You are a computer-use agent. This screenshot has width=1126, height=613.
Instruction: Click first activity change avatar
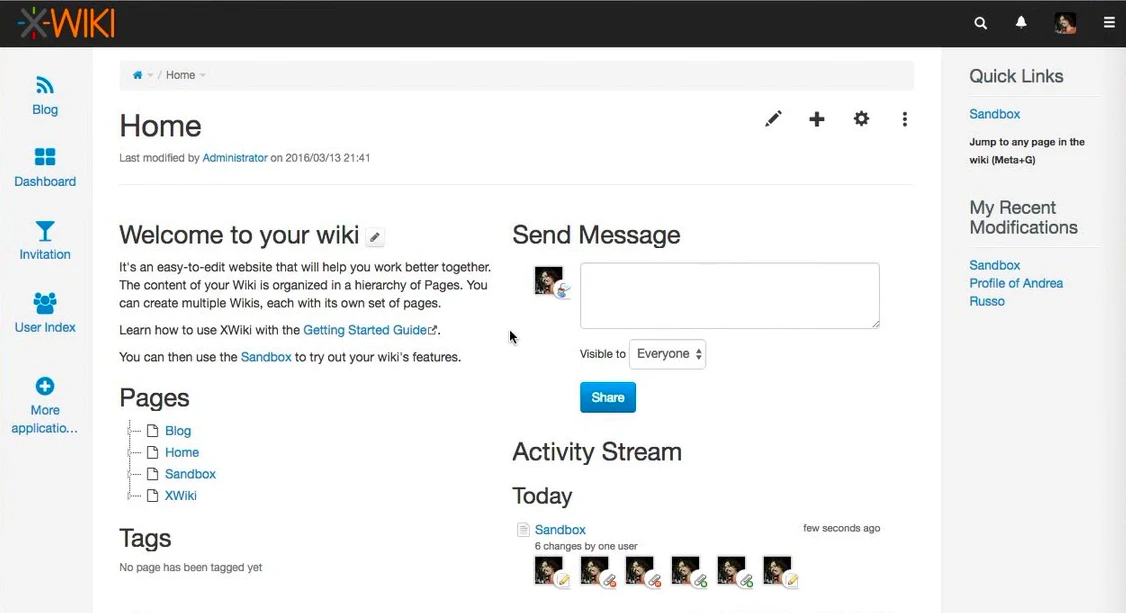[x=549, y=570]
